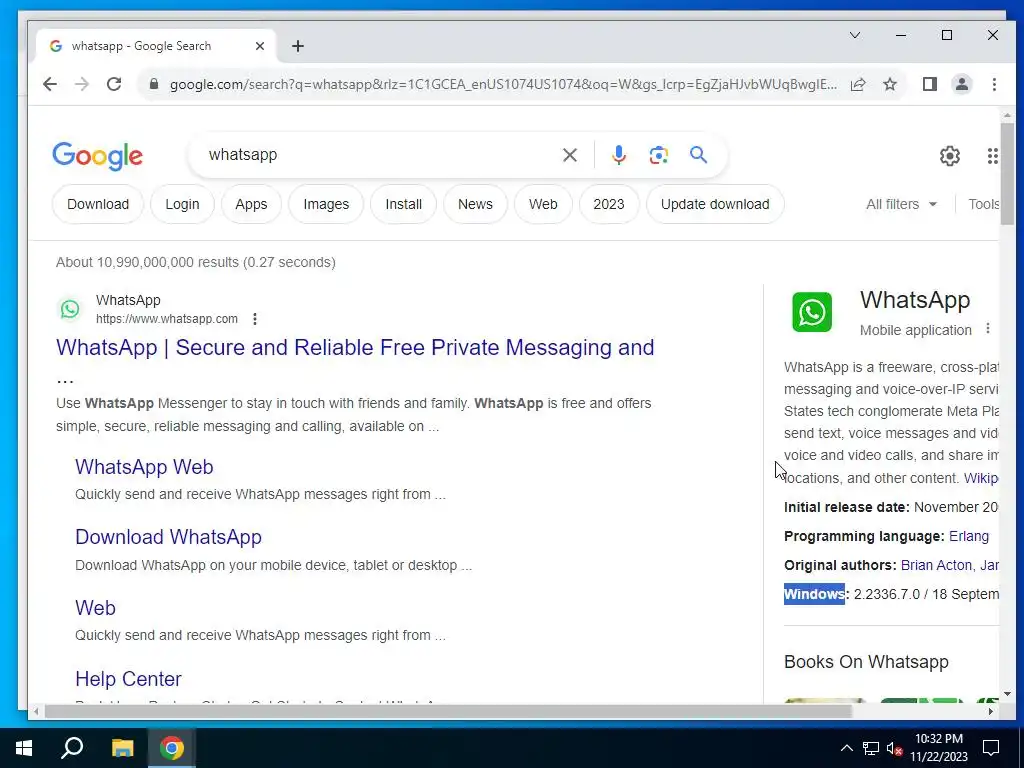Screen dimensions: 1024x768
Task: Show hidden system tray icons
Action: (846, 748)
